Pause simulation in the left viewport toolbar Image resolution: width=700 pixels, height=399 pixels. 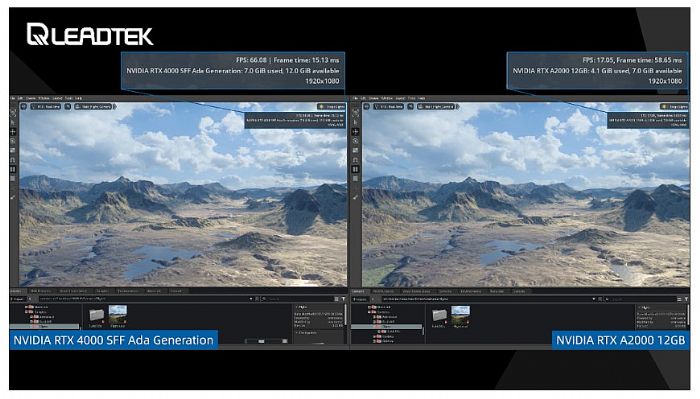point(13,169)
